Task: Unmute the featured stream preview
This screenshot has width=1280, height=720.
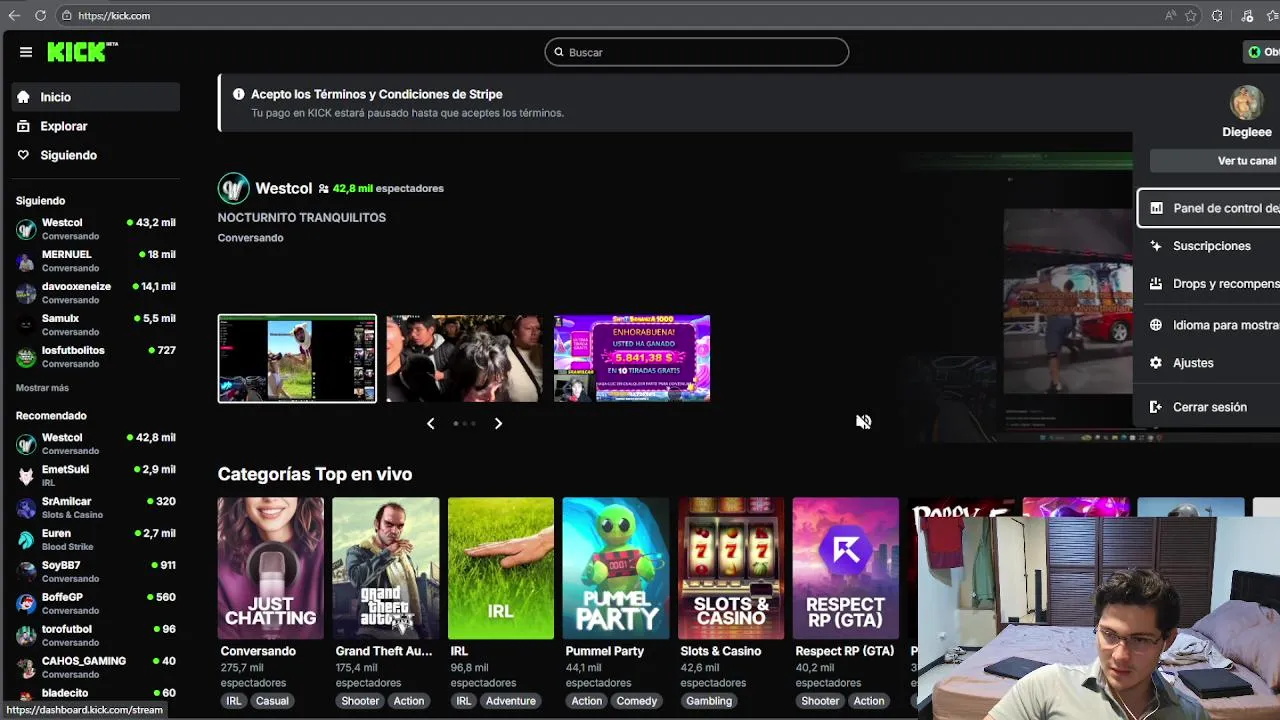Action: pyautogui.click(x=864, y=422)
